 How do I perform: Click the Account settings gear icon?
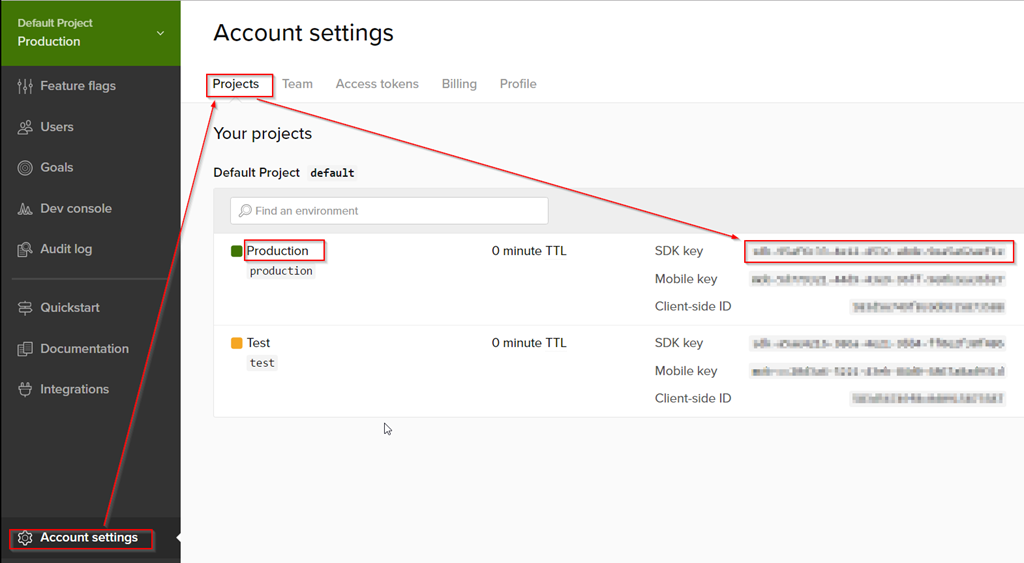[x=26, y=538]
